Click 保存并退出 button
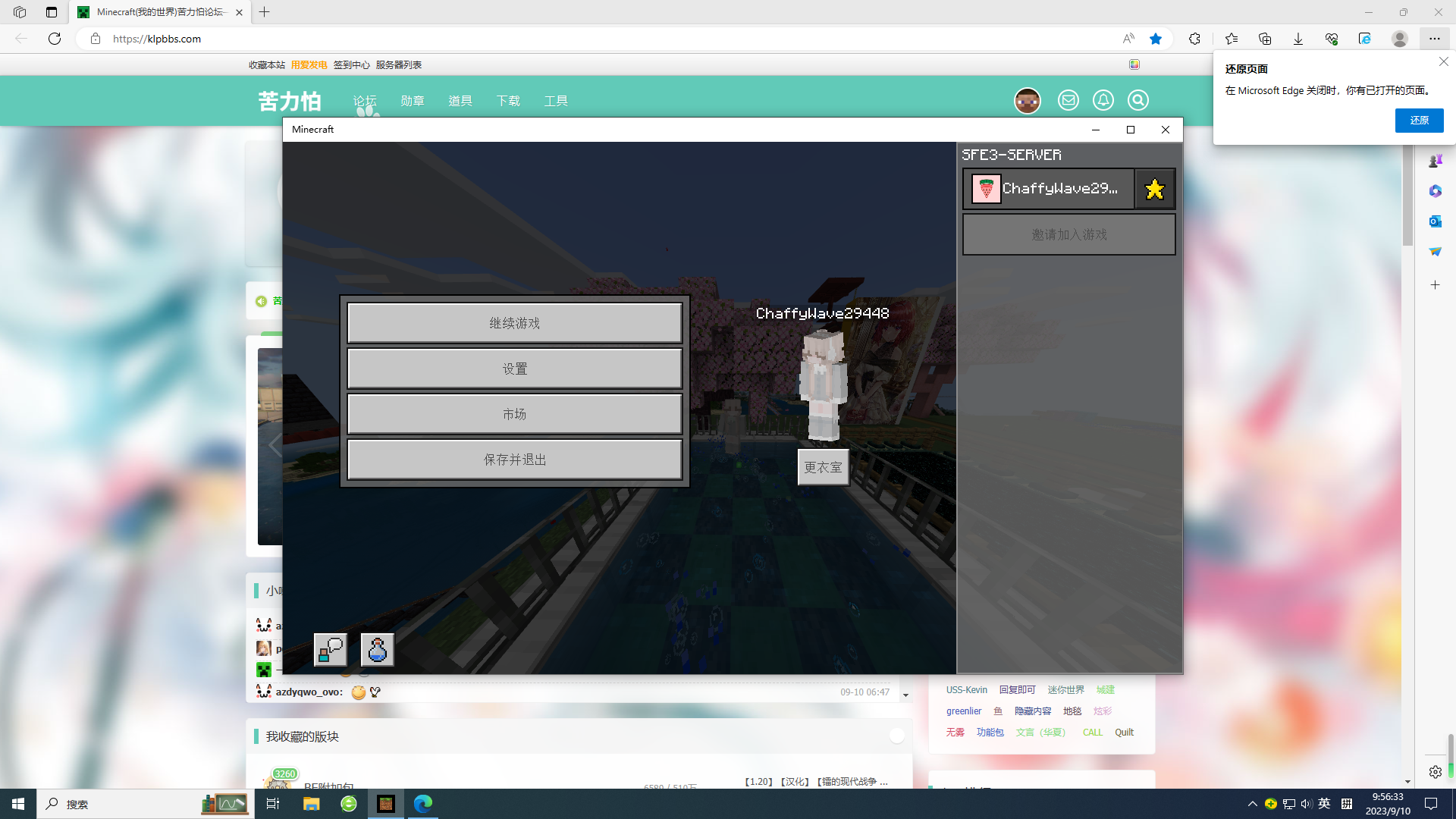This screenshot has width=1456, height=819. tap(515, 460)
